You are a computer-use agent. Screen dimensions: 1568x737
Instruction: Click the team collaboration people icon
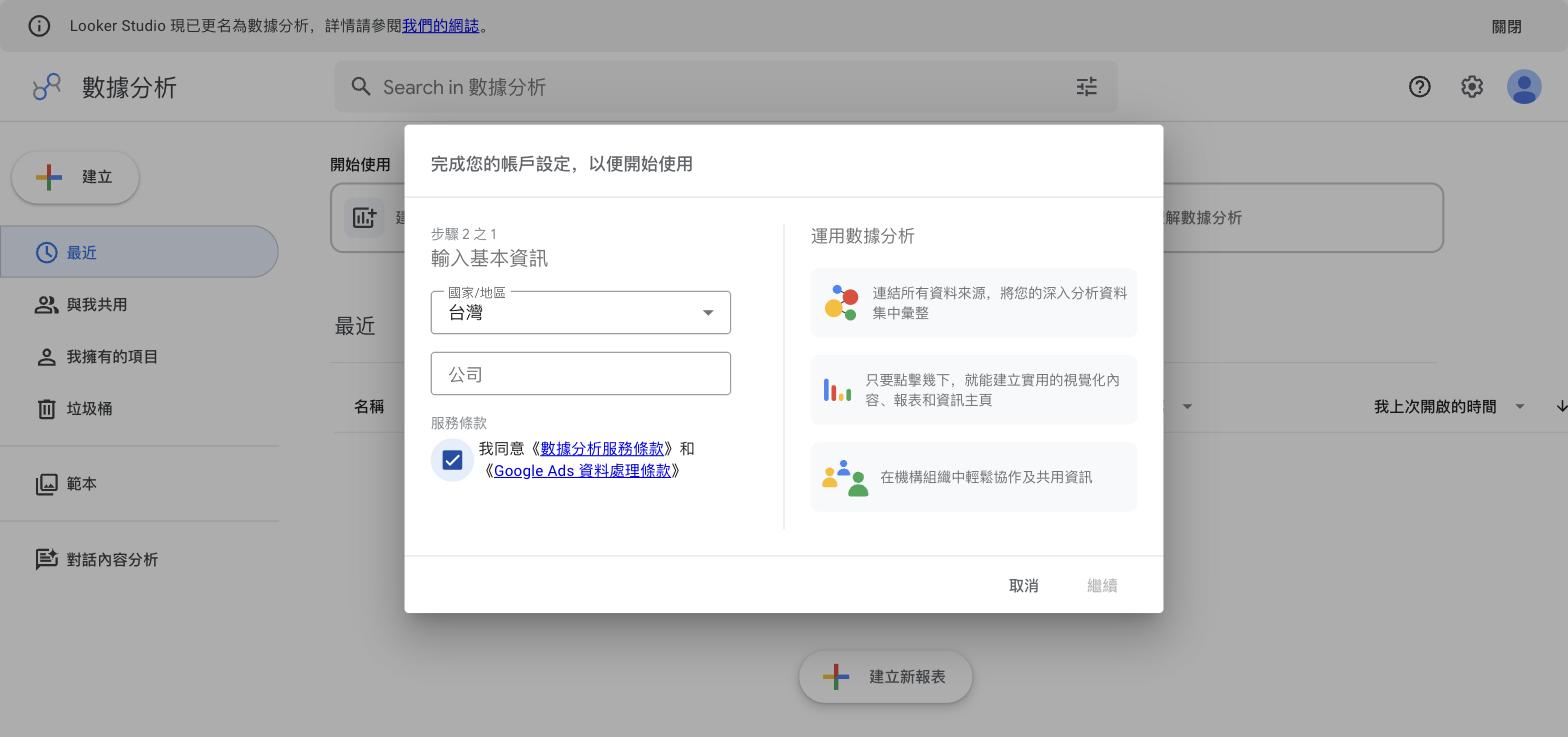(x=845, y=478)
